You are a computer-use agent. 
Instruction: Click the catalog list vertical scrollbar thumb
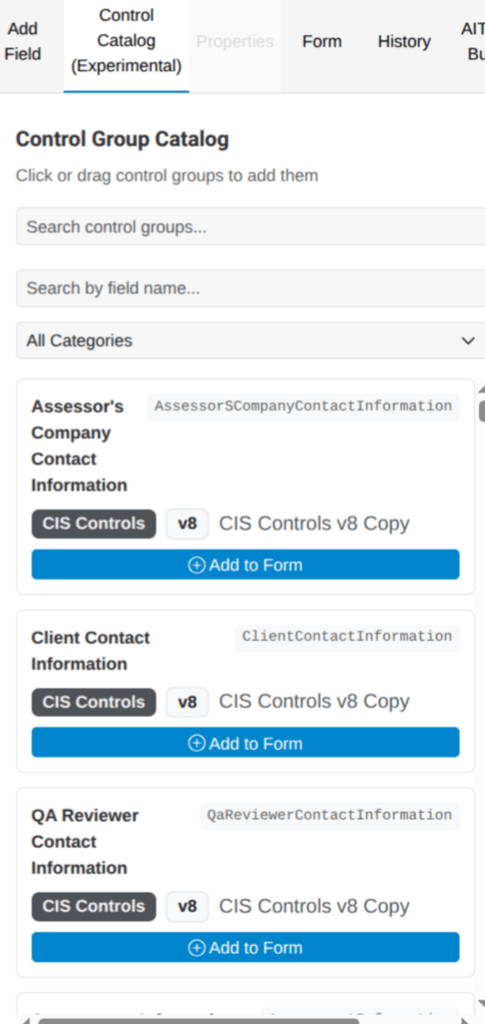(x=482, y=411)
